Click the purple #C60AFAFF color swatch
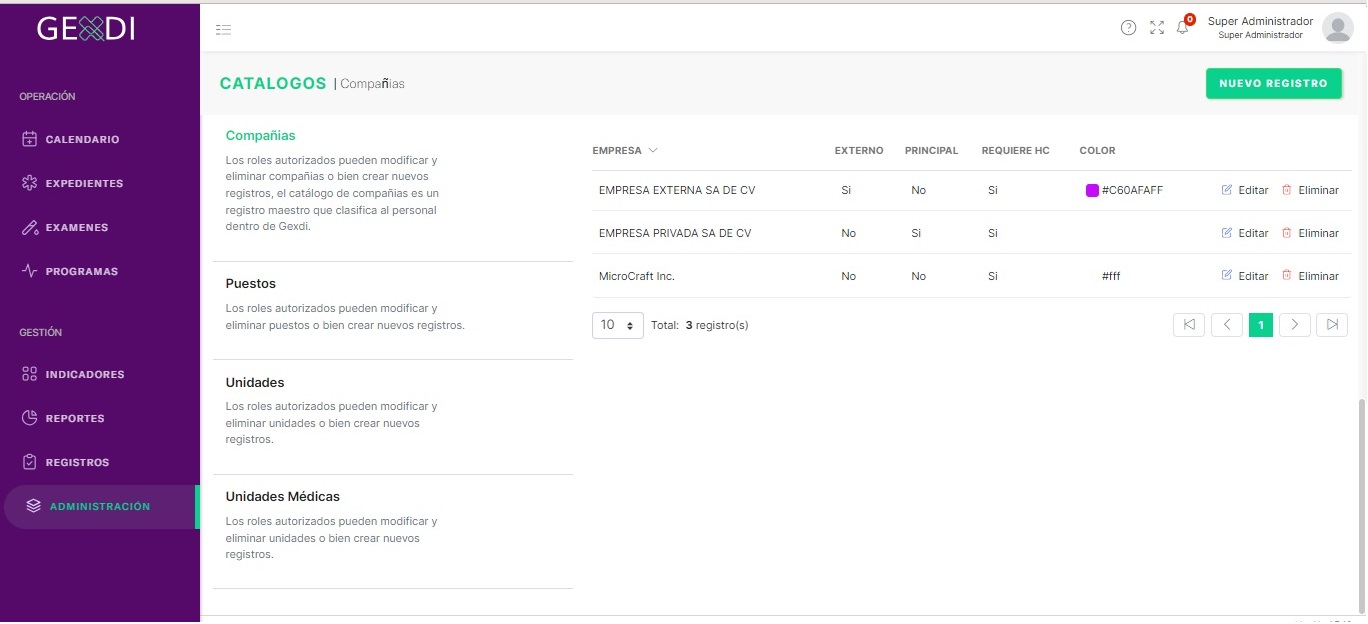Image resolution: width=1368 pixels, height=624 pixels. point(1092,190)
